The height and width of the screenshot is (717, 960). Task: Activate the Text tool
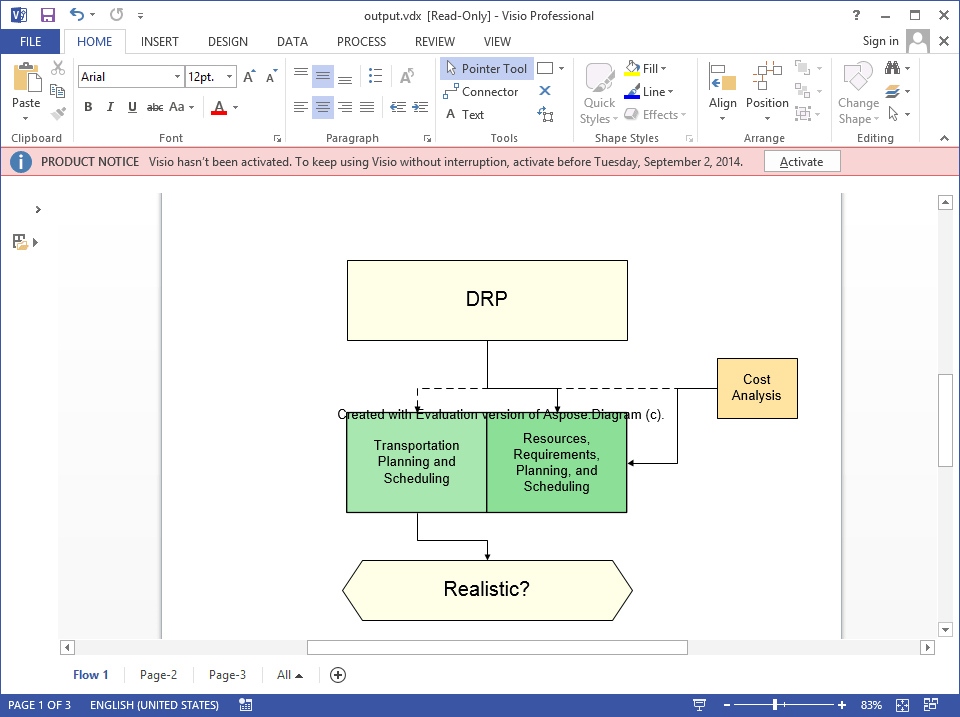[x=465, y=114]
